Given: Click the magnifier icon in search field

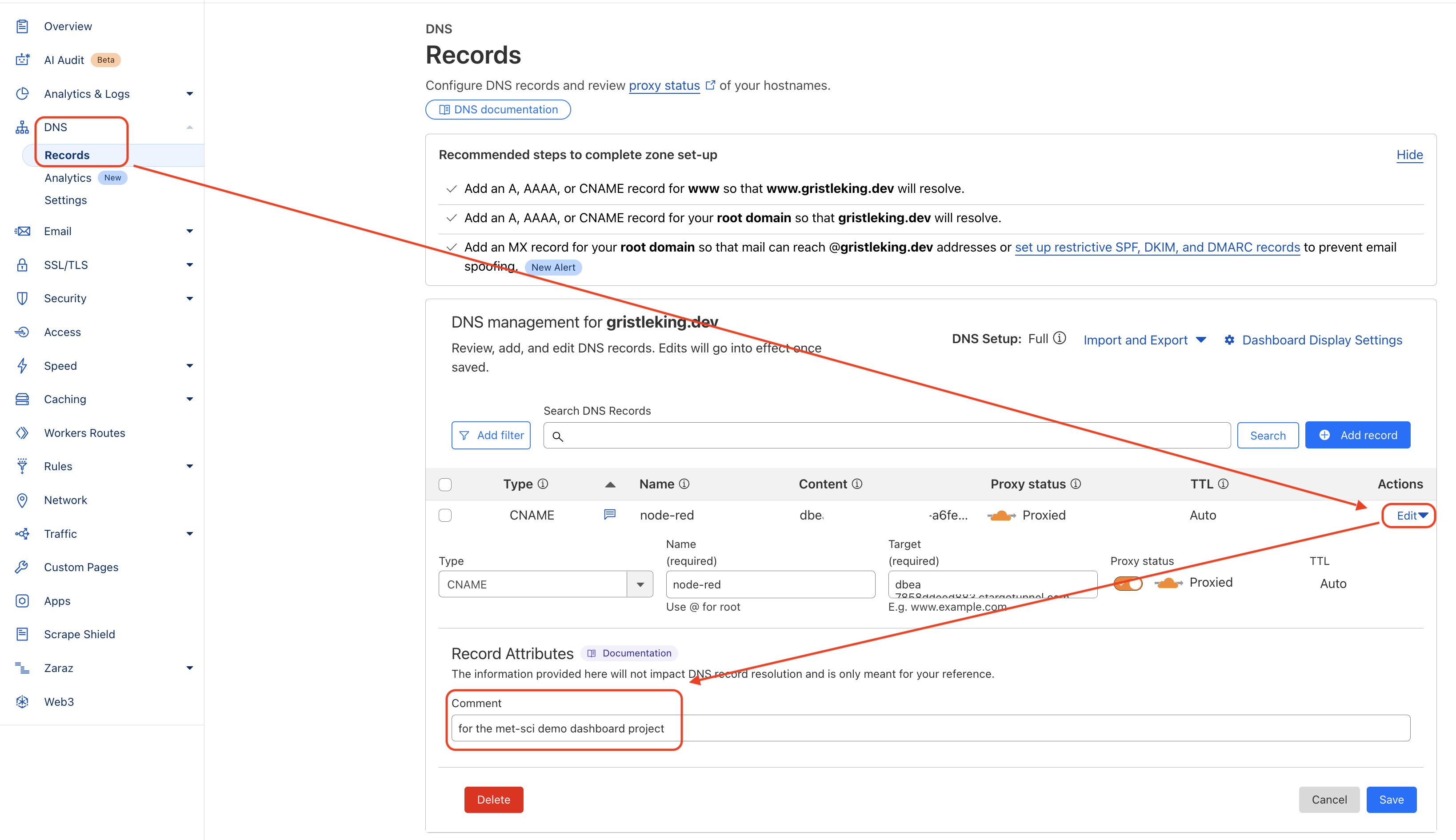Looking at the screenshot, I should click(558, 436).
